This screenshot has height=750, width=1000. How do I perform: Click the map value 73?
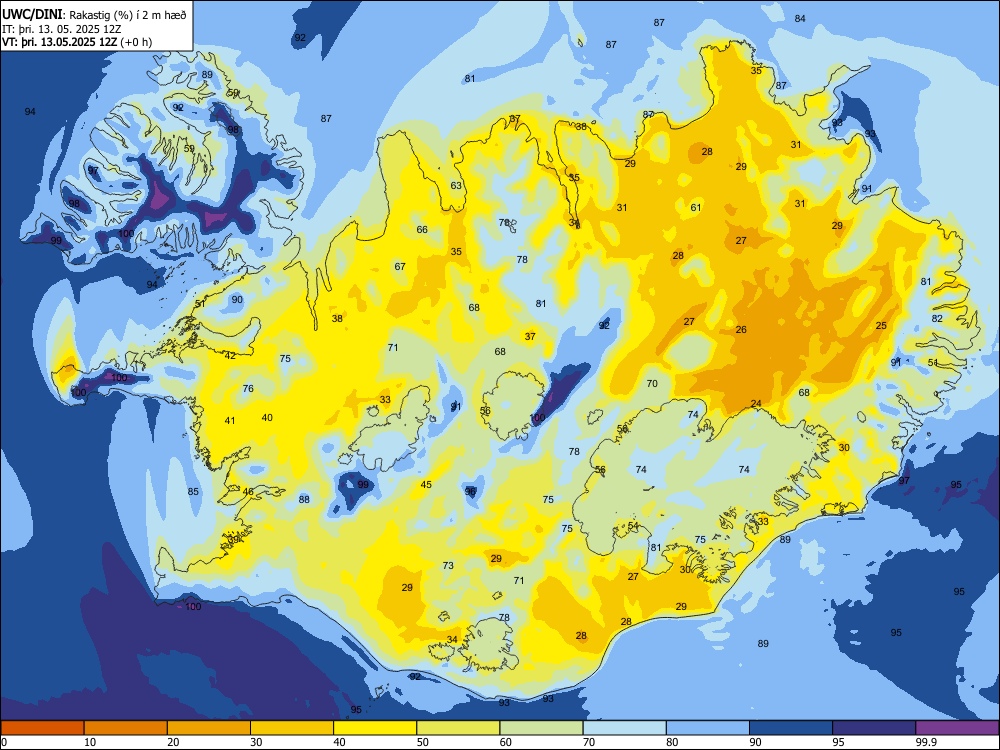[448, 566]
